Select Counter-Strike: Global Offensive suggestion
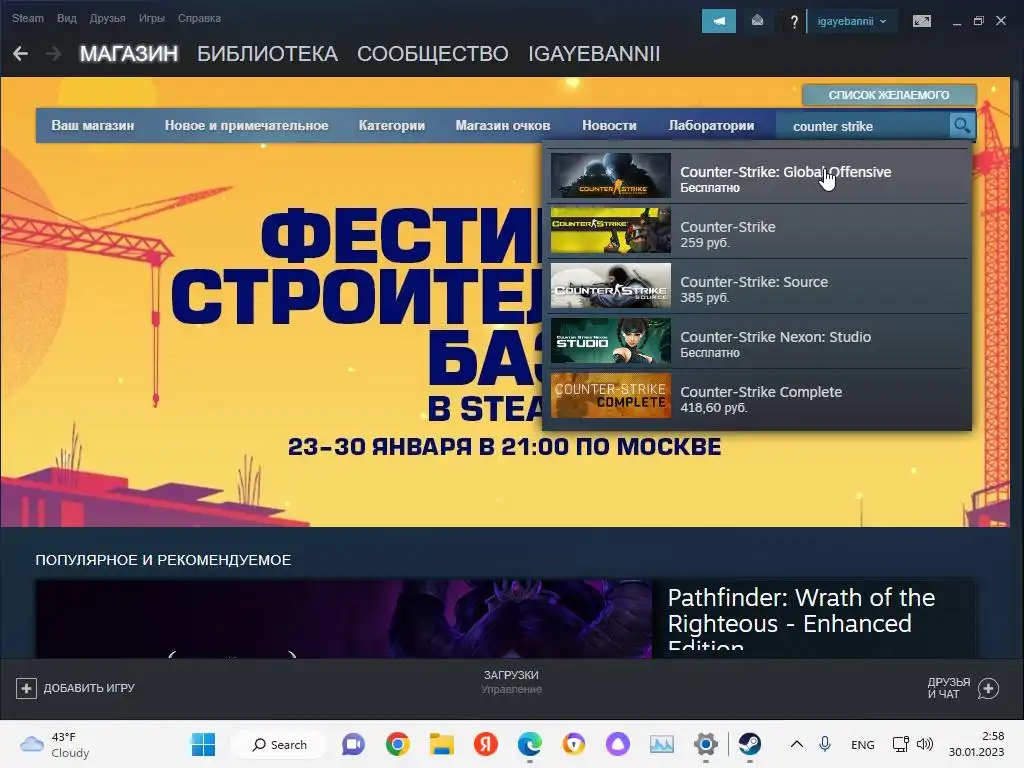This screenshot has width=1024, height=768. (758, 176)
